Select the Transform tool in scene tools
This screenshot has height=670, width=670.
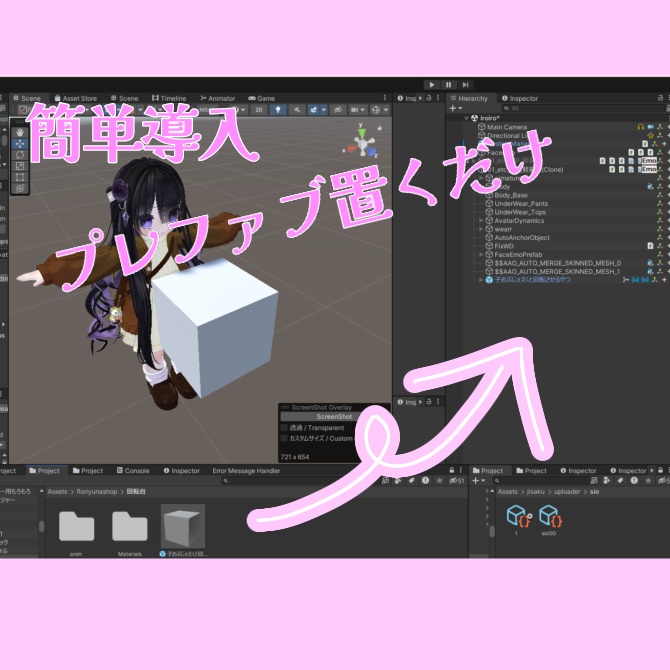point(20,188)
